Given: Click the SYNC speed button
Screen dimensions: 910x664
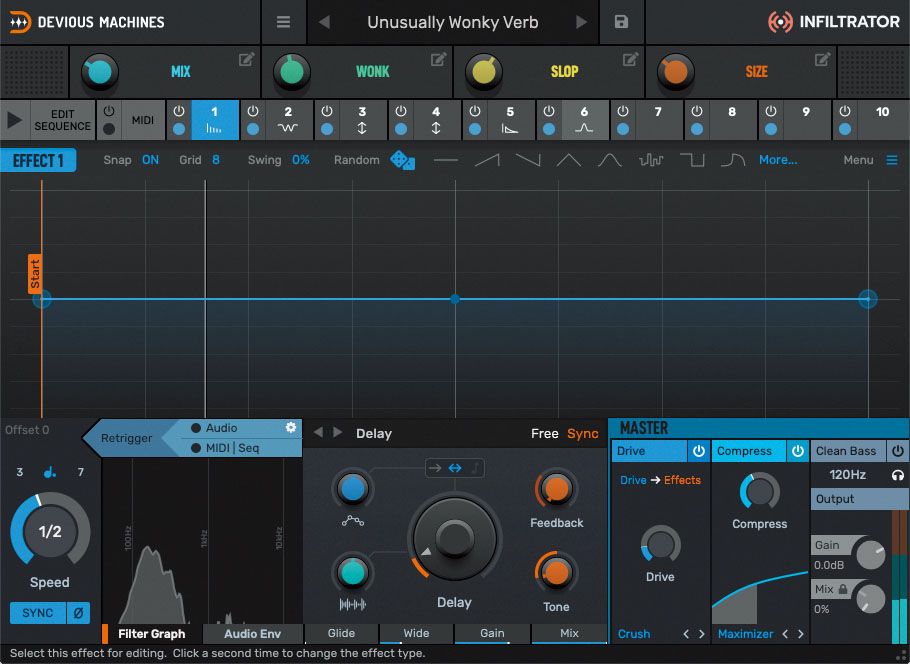Looking at the screenshot, I should coord(38,613).
